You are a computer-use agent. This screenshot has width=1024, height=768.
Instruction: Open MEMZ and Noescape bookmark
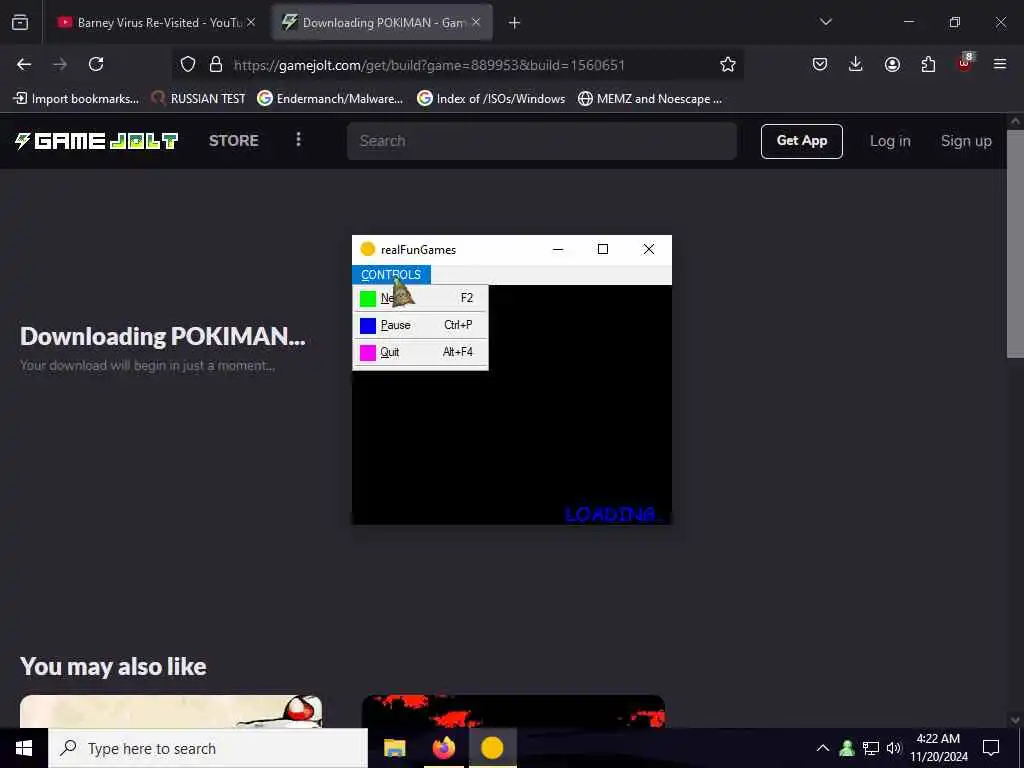pos(650,99)
